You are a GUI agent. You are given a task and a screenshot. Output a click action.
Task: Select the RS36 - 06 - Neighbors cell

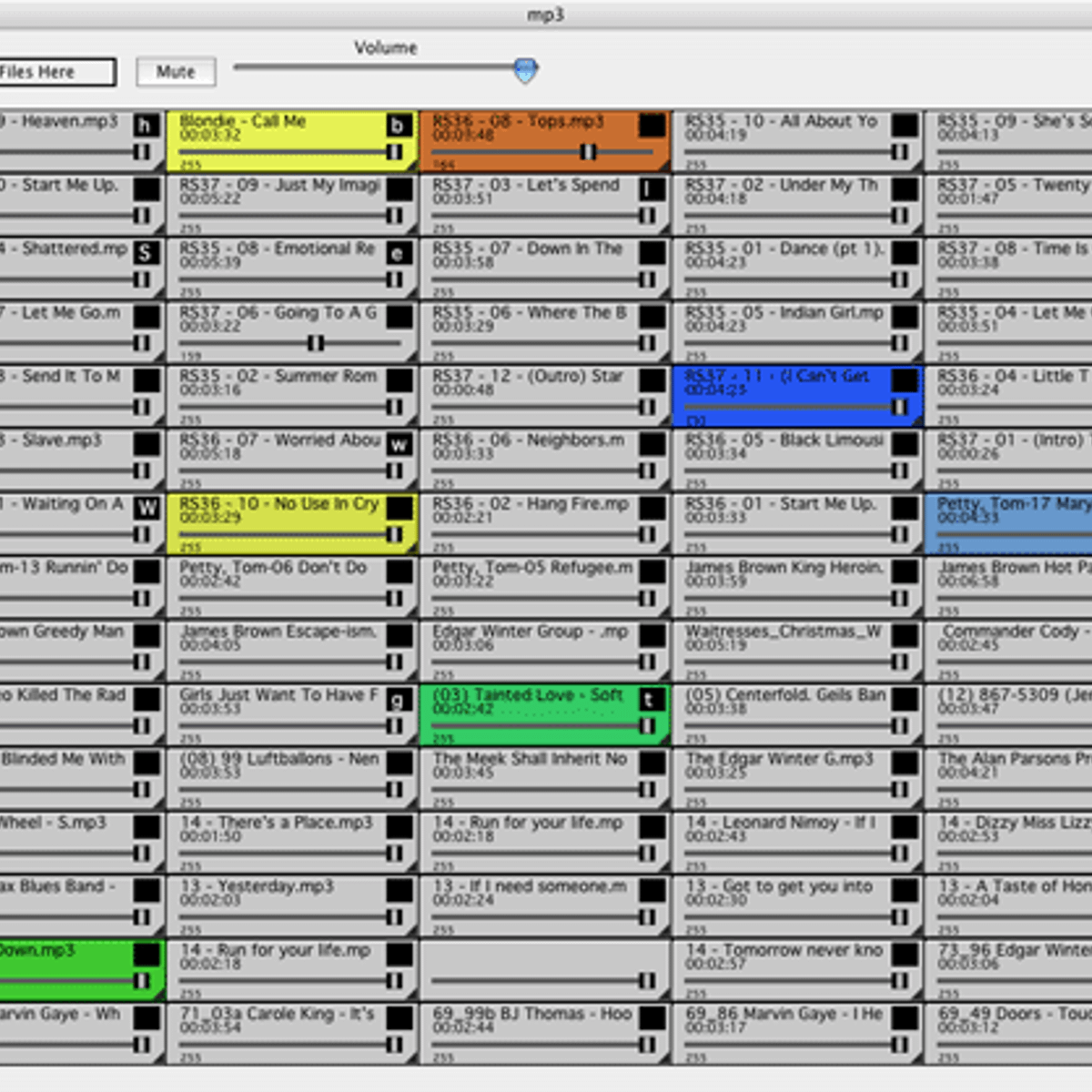(x=545, y=460)
